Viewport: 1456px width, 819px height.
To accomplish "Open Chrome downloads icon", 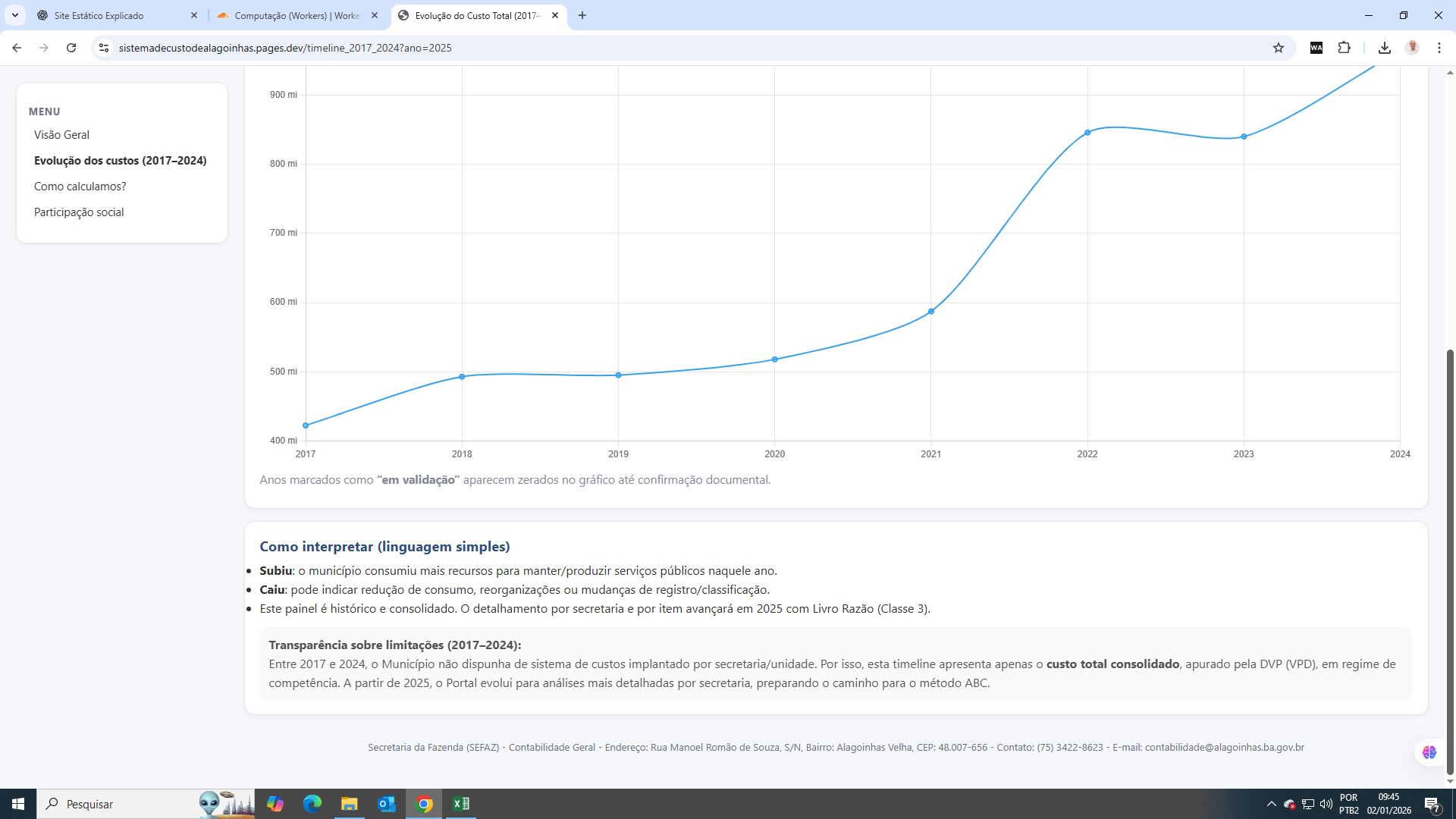I will tap(1384, 48).
